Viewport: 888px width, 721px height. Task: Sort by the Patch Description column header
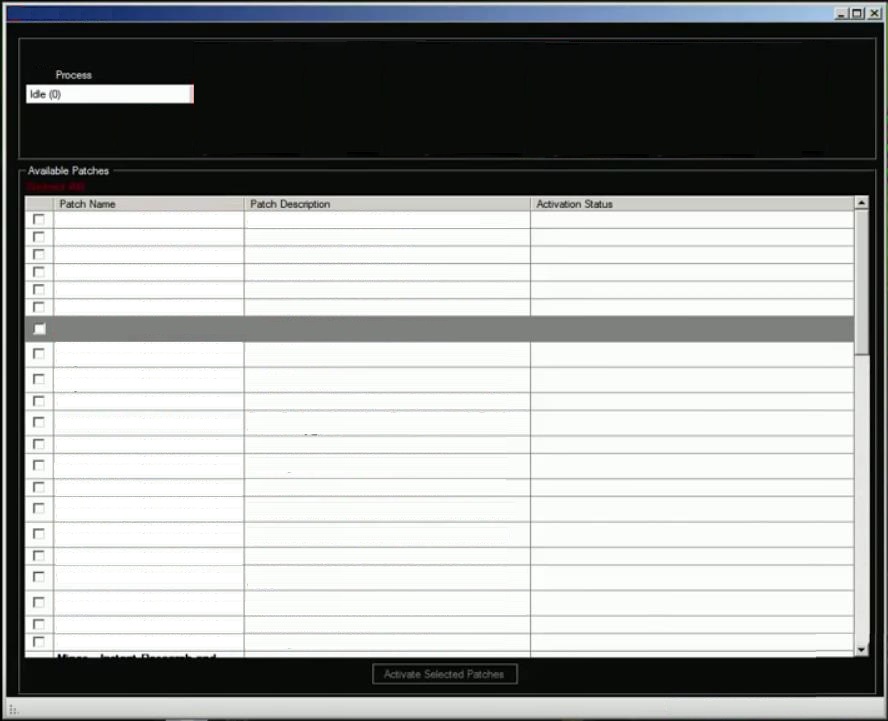pos(387,204)
